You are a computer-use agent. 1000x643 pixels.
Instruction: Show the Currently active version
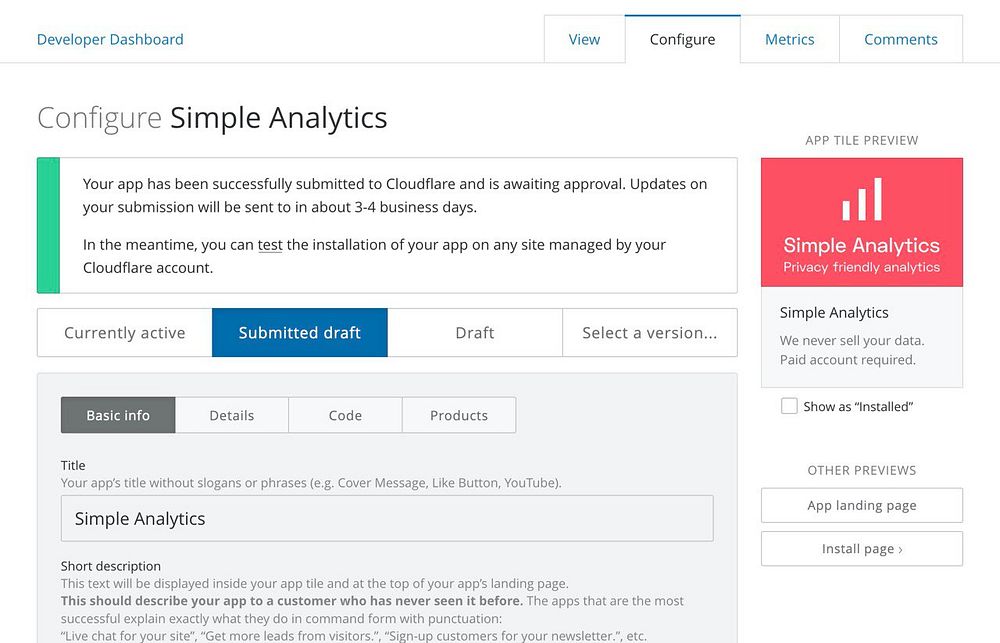click(125, 333)
